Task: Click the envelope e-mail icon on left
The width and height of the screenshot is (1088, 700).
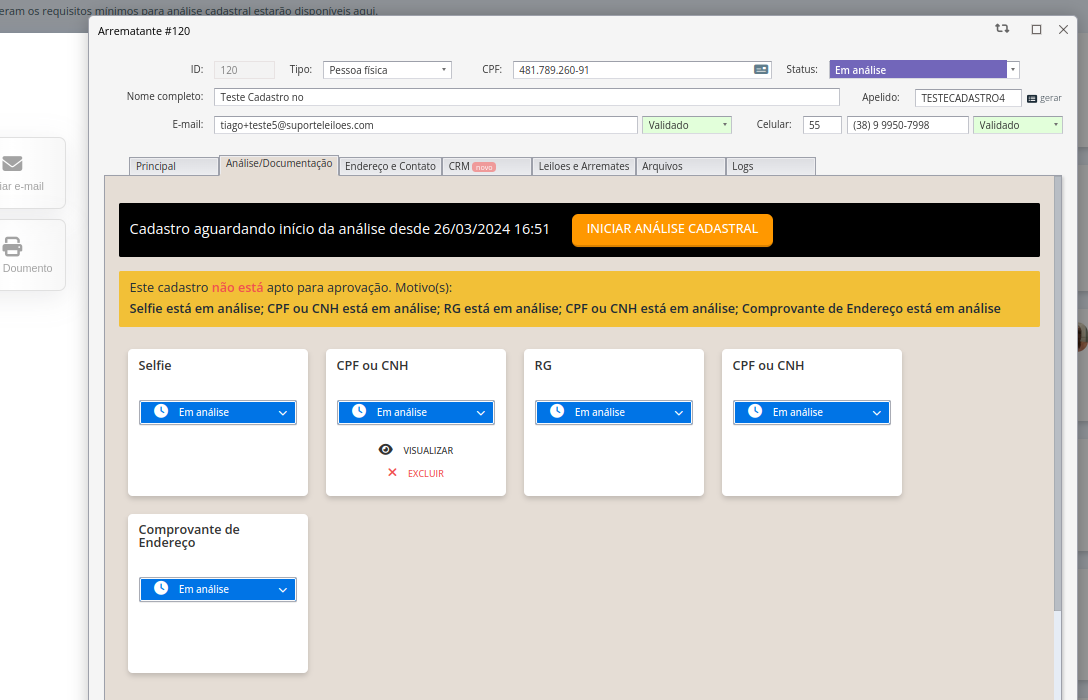Action: pyautogui.click(x=12, y=163)
